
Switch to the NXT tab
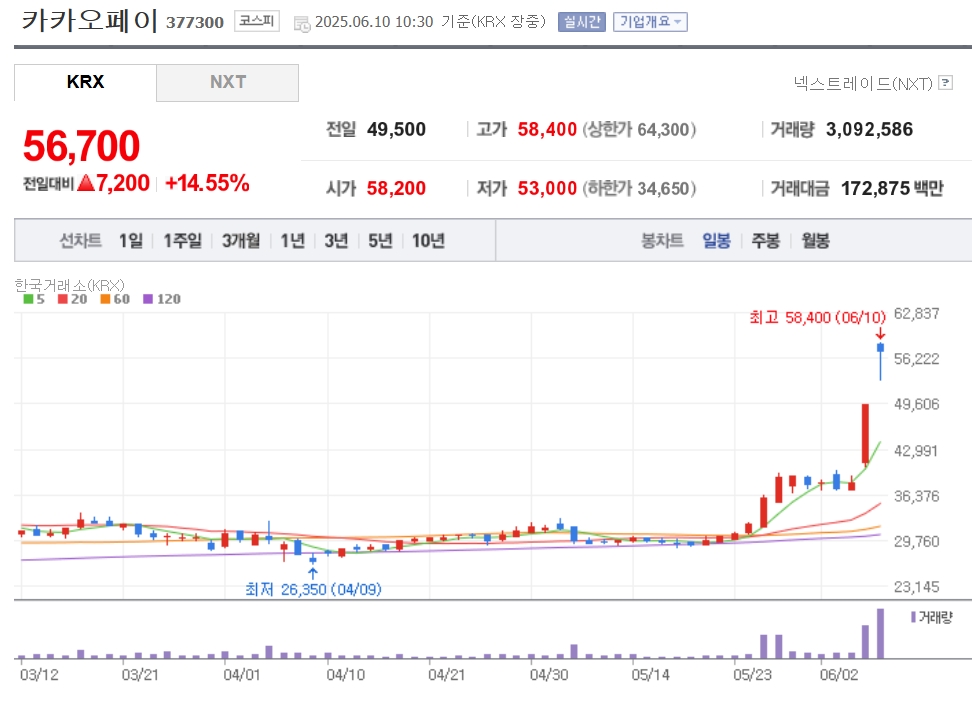coord(228,82)
